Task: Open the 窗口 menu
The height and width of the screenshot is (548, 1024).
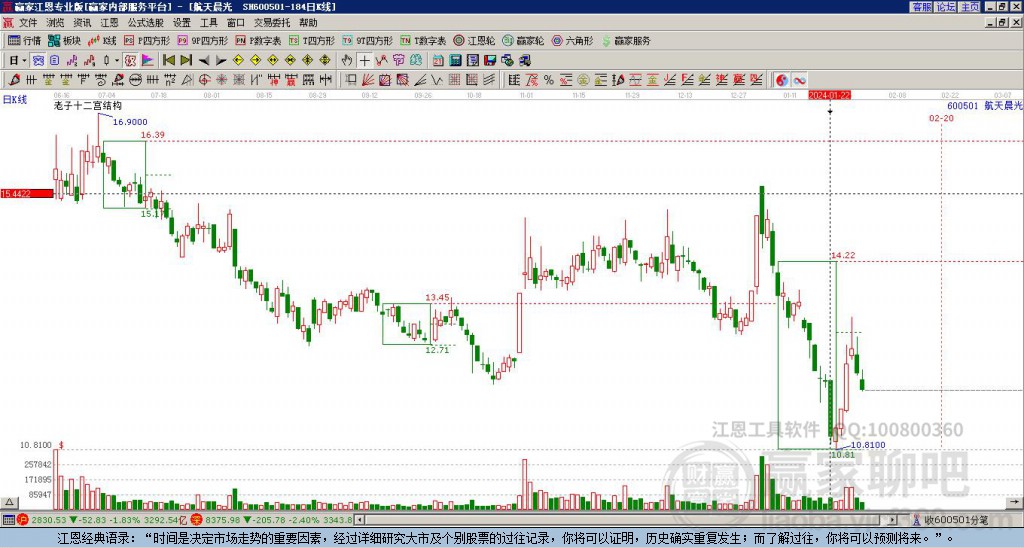Action: click(236, 23)
